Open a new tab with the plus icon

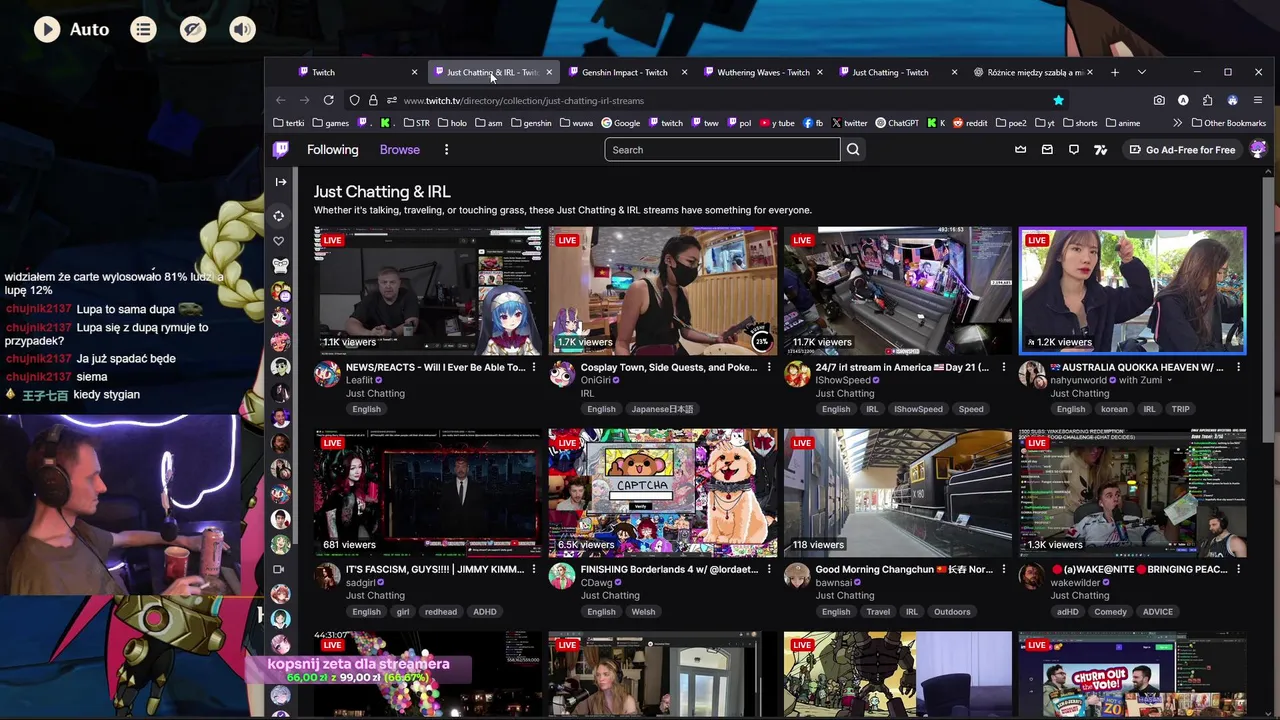[1115, 72]
